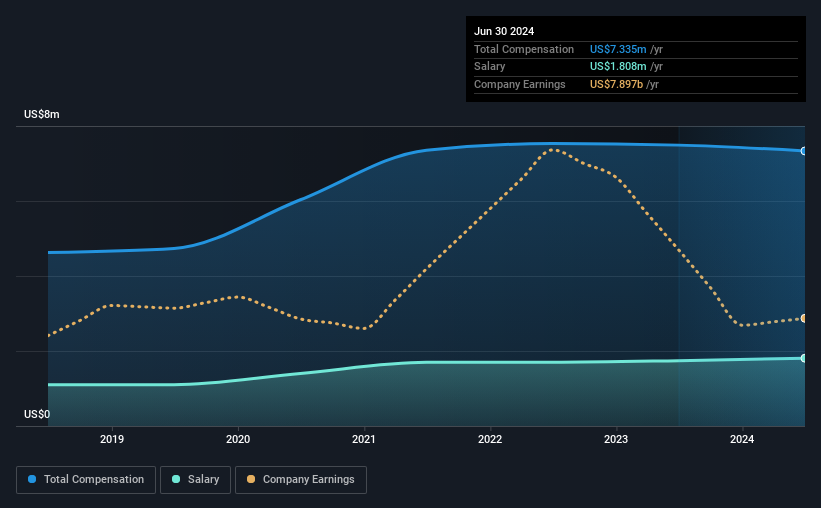
Task: Select the 2023 axis label
Action: tap(616, 439)
